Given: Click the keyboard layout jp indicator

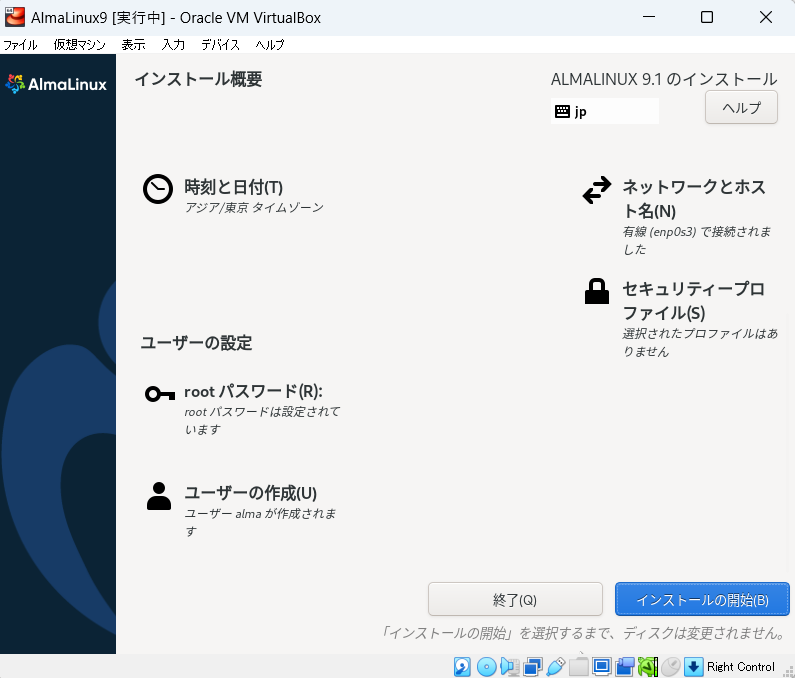Looking at the screenshot, I should 604,111.
